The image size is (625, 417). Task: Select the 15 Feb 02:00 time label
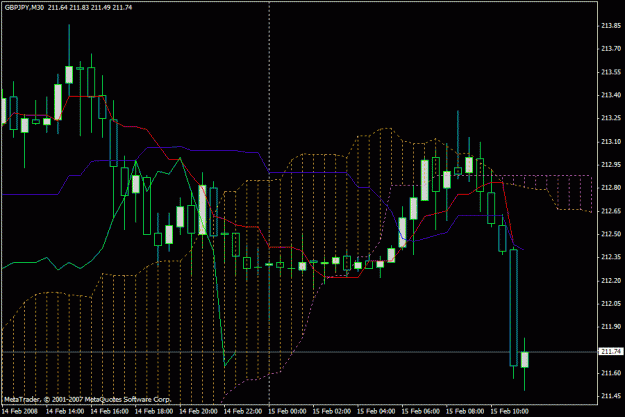[x=332, y=411]
